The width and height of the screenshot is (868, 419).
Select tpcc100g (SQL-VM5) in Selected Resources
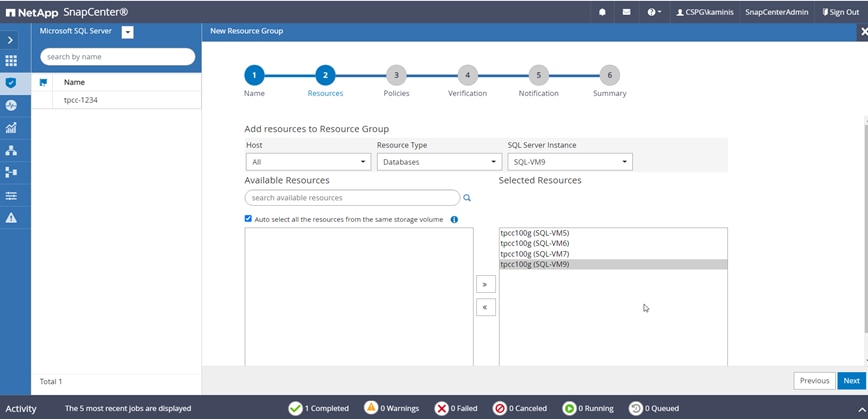(613, 233)
